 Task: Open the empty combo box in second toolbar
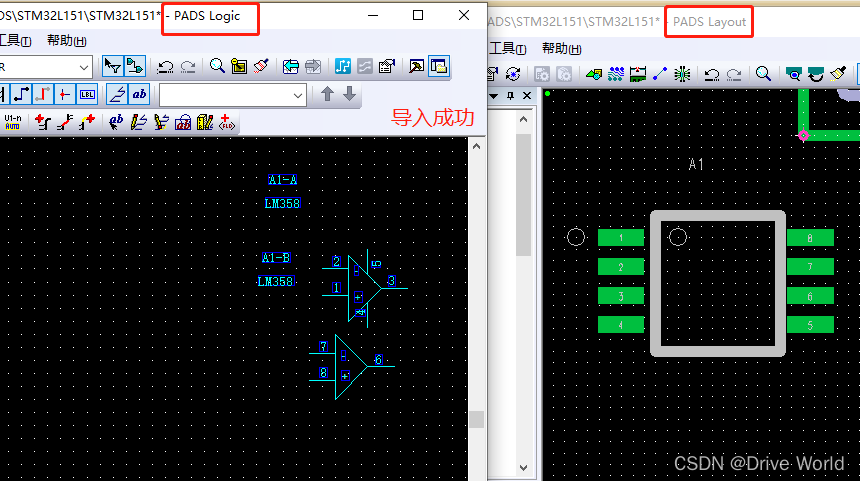tap(233, 95)
